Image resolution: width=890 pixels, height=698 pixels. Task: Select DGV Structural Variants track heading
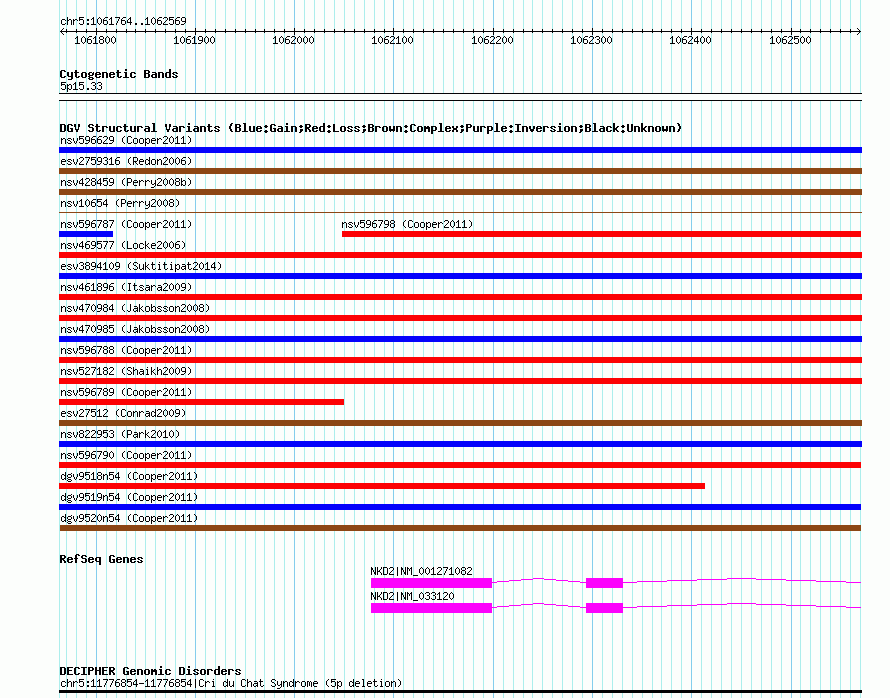point(371,128)
